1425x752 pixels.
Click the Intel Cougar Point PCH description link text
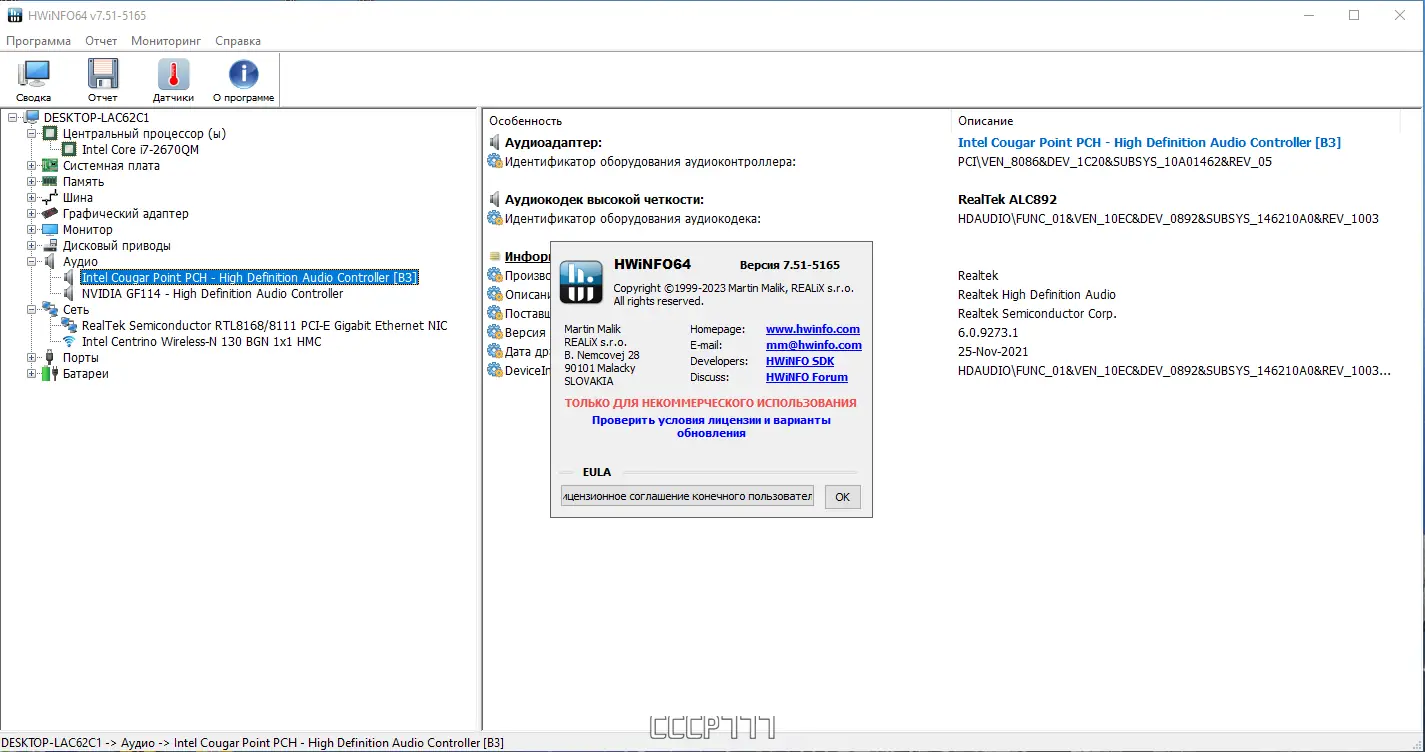tap(1149, 143)
